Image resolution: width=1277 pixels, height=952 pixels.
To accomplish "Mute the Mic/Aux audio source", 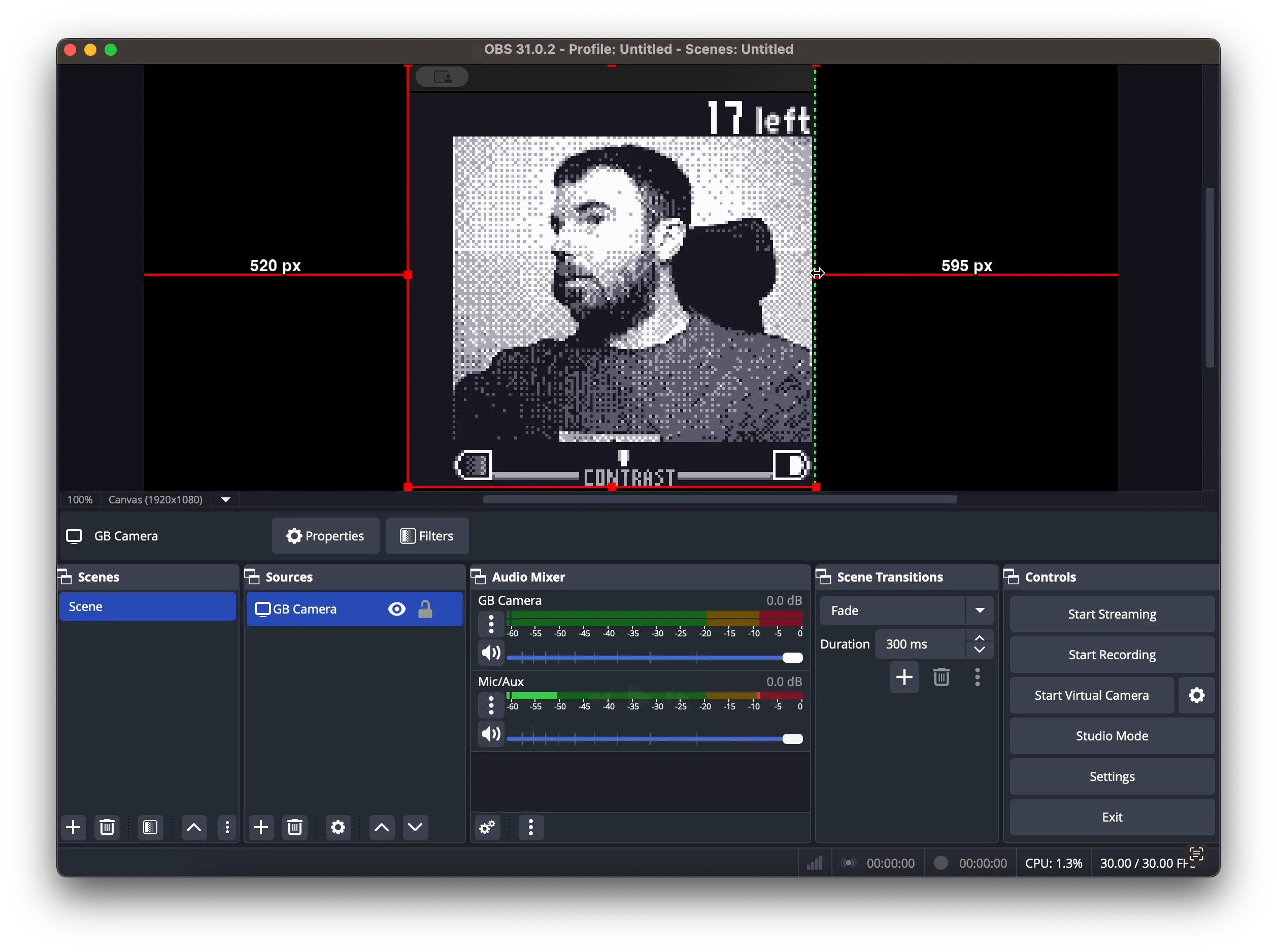I will point(490,734).
